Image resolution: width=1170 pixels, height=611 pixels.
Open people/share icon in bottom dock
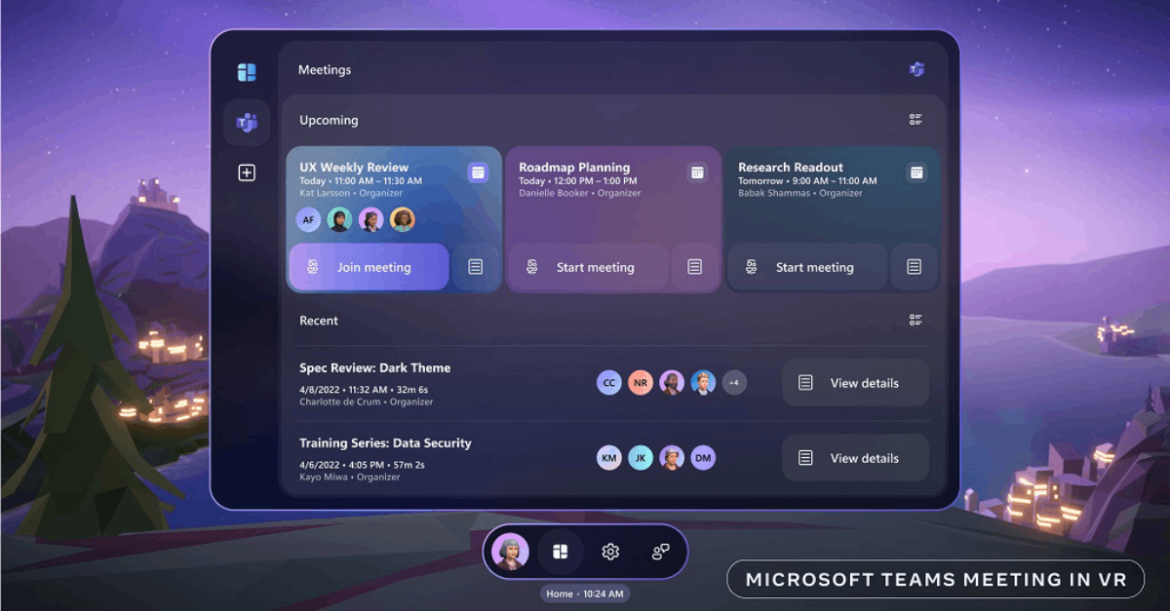point(660,552)
